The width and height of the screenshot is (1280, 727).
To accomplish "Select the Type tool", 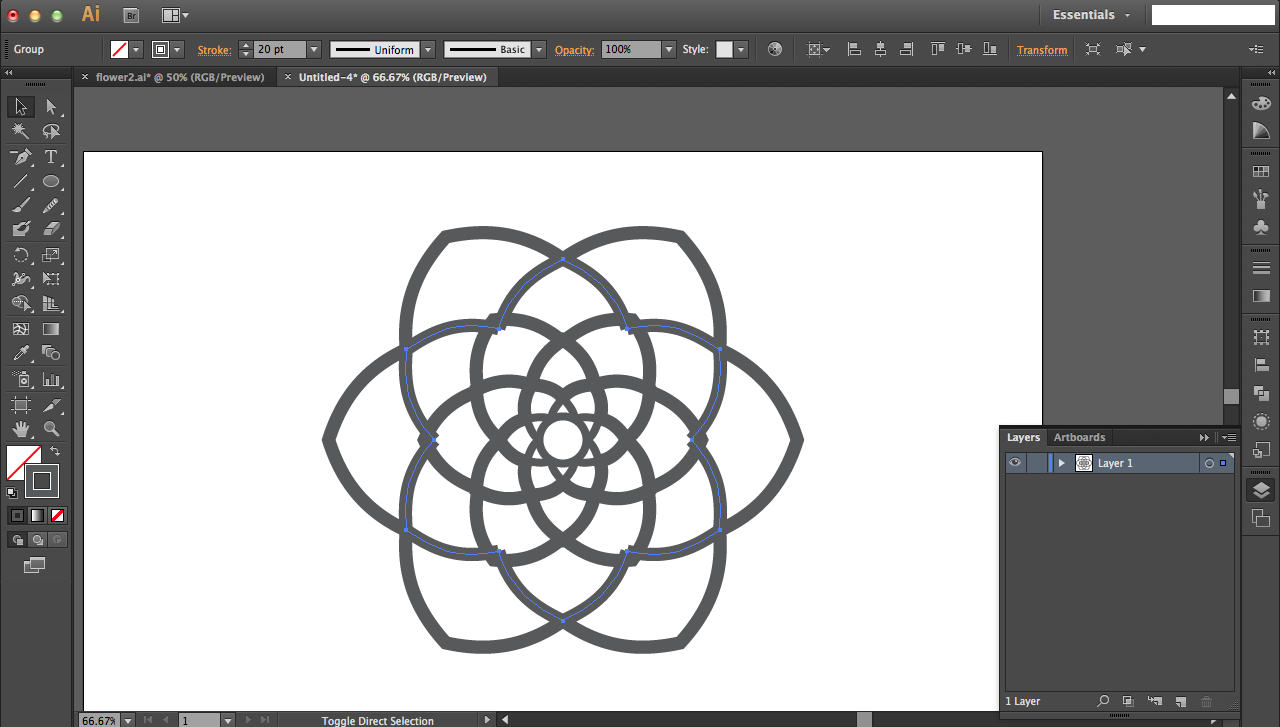I will 51,157.
